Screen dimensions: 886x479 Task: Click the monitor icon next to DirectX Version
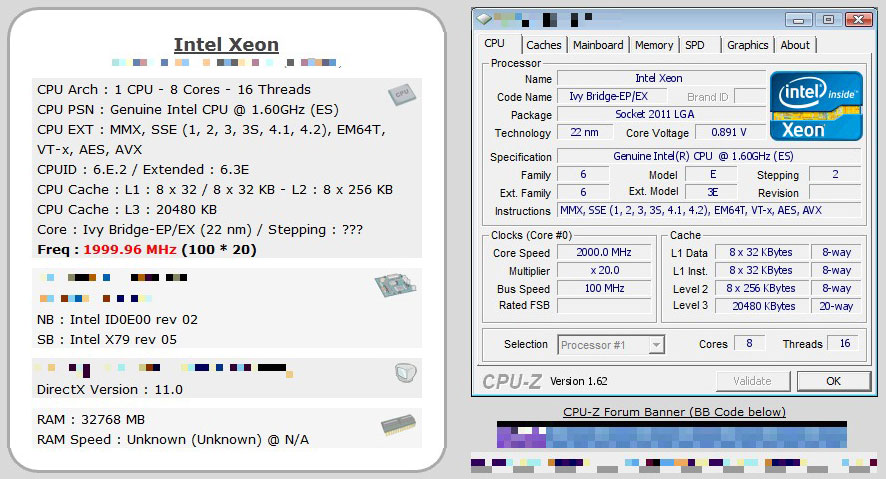405,372
